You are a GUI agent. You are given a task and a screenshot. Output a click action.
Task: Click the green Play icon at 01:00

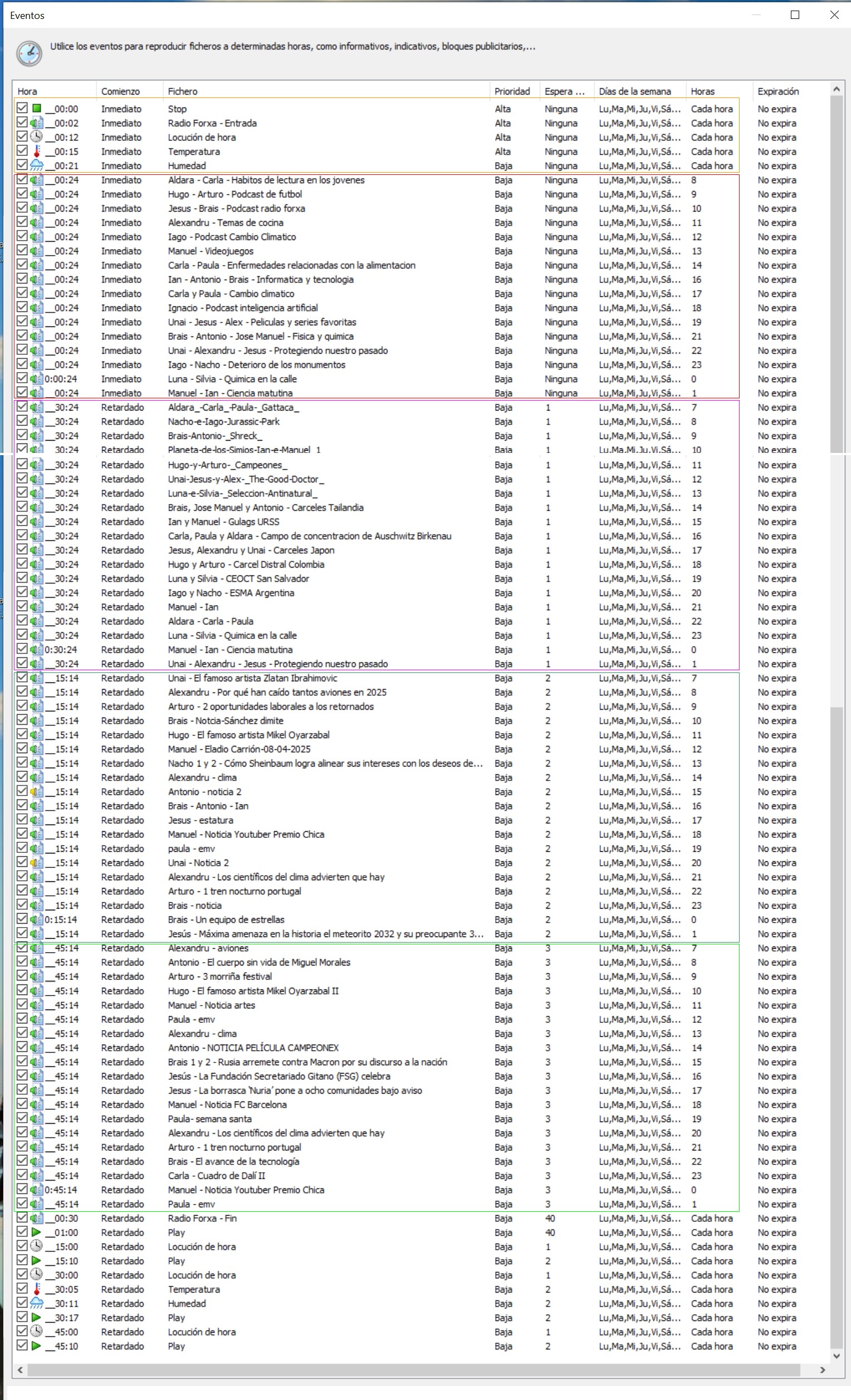[x=36, y=1232]
